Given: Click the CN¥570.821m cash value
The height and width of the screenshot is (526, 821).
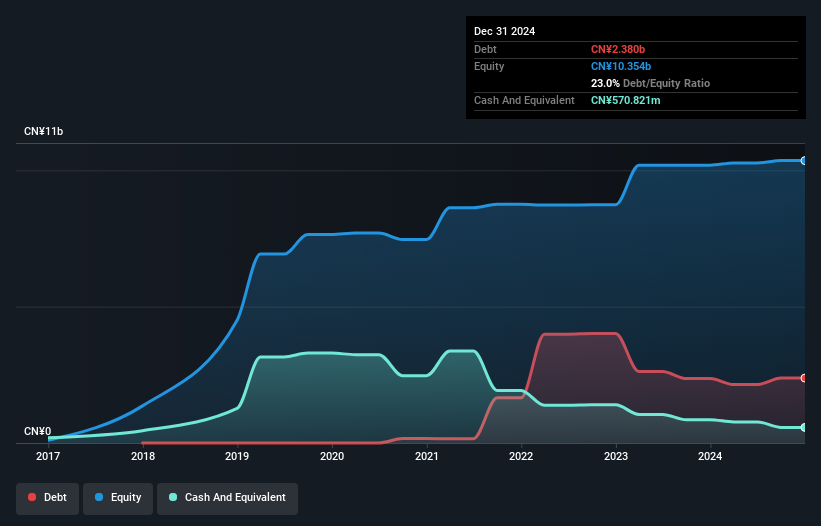Looking at the screenshot, I should coord(626,100).
